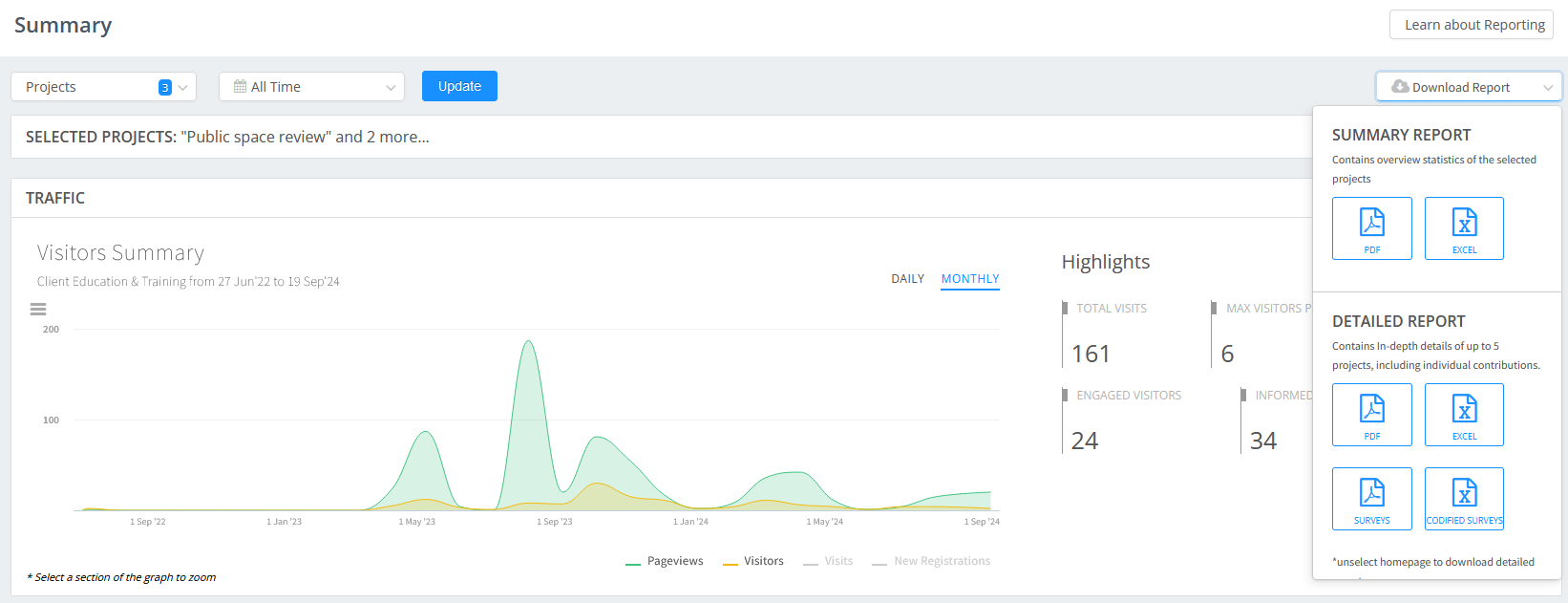Screen dimensions: 1568x603
Task: Click the 1 May '24 axis label
Action: (825, 522)
